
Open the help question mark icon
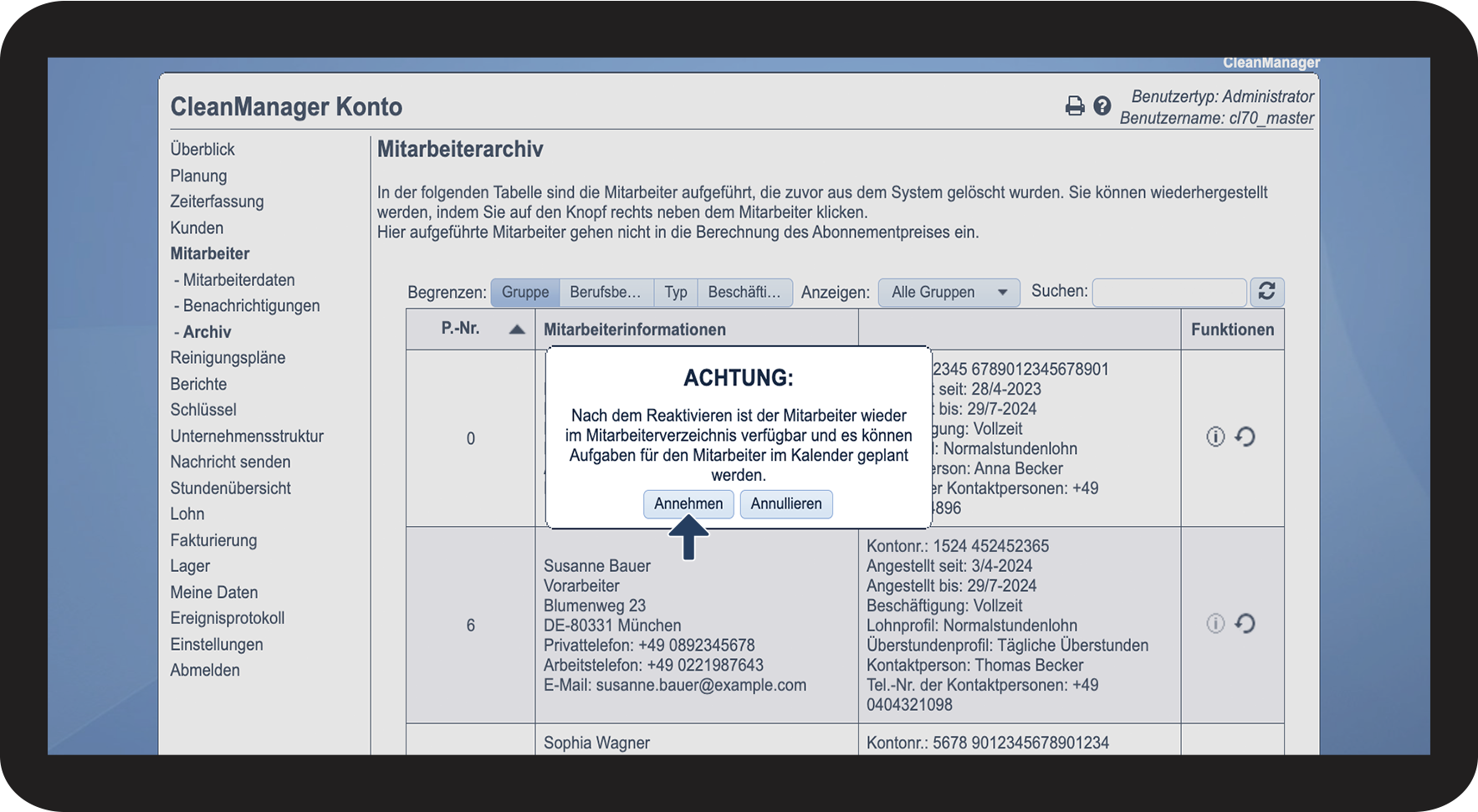(x=1102, y=106)
